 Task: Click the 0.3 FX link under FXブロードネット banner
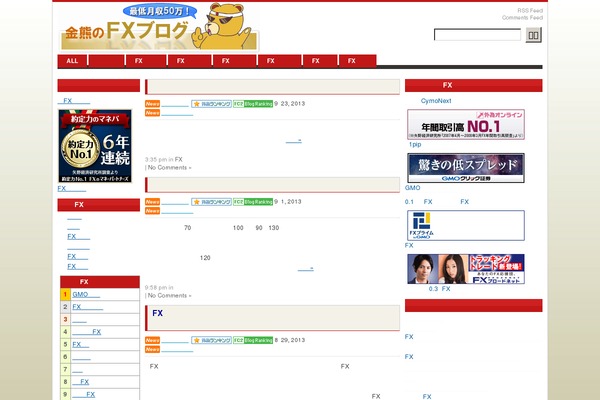[439, 289]
